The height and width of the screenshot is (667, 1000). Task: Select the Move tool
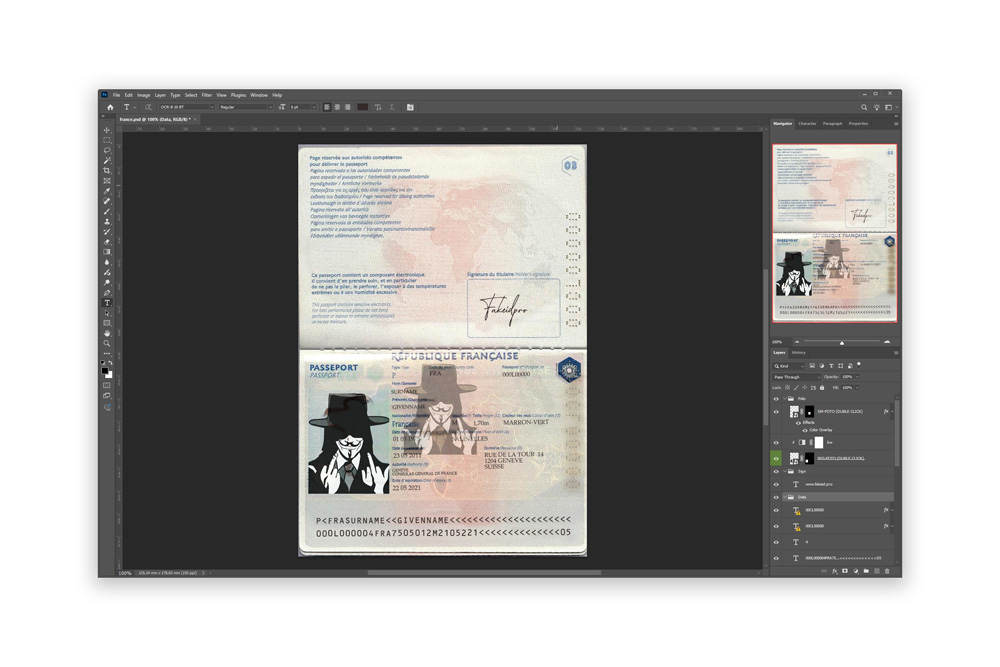104,130
